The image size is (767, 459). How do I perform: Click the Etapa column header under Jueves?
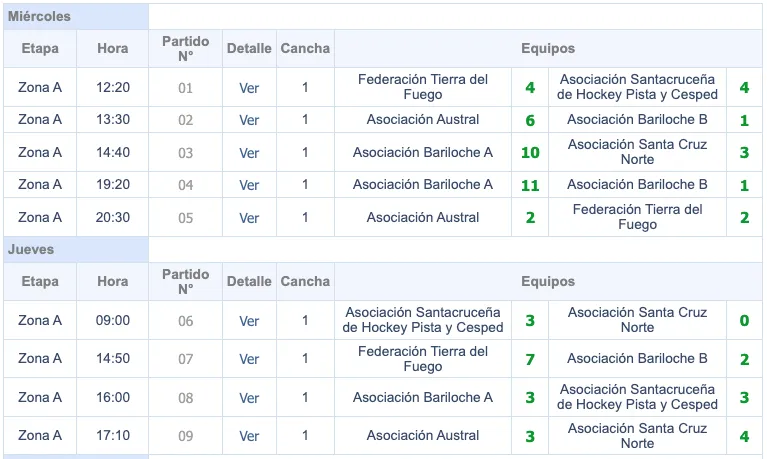[40, 282]
